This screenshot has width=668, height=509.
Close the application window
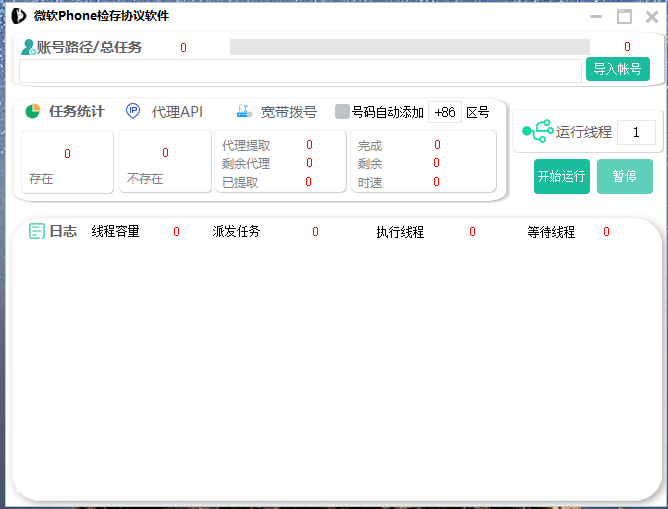point(652,16)
